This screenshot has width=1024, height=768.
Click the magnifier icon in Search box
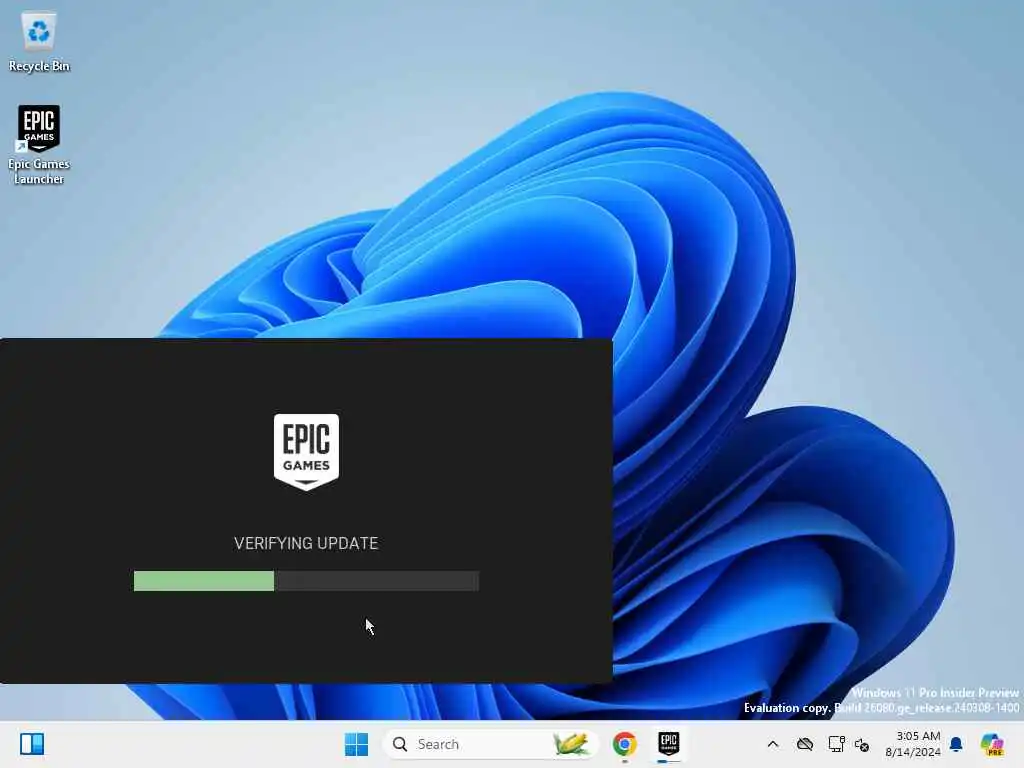click(x=400, y=744)
